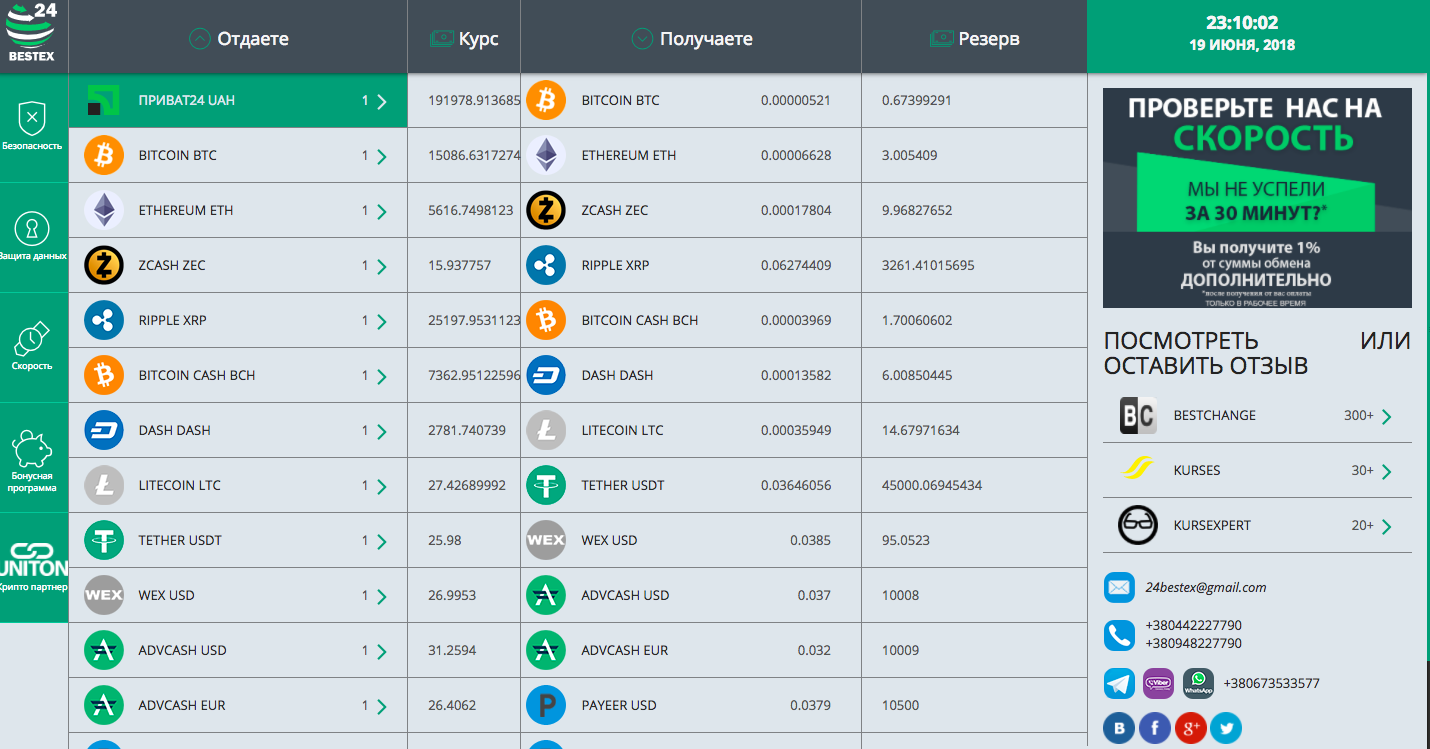The image size is (1430, 749).
Task: Click the messenger number +380673533577
Action: [1271, 683]
